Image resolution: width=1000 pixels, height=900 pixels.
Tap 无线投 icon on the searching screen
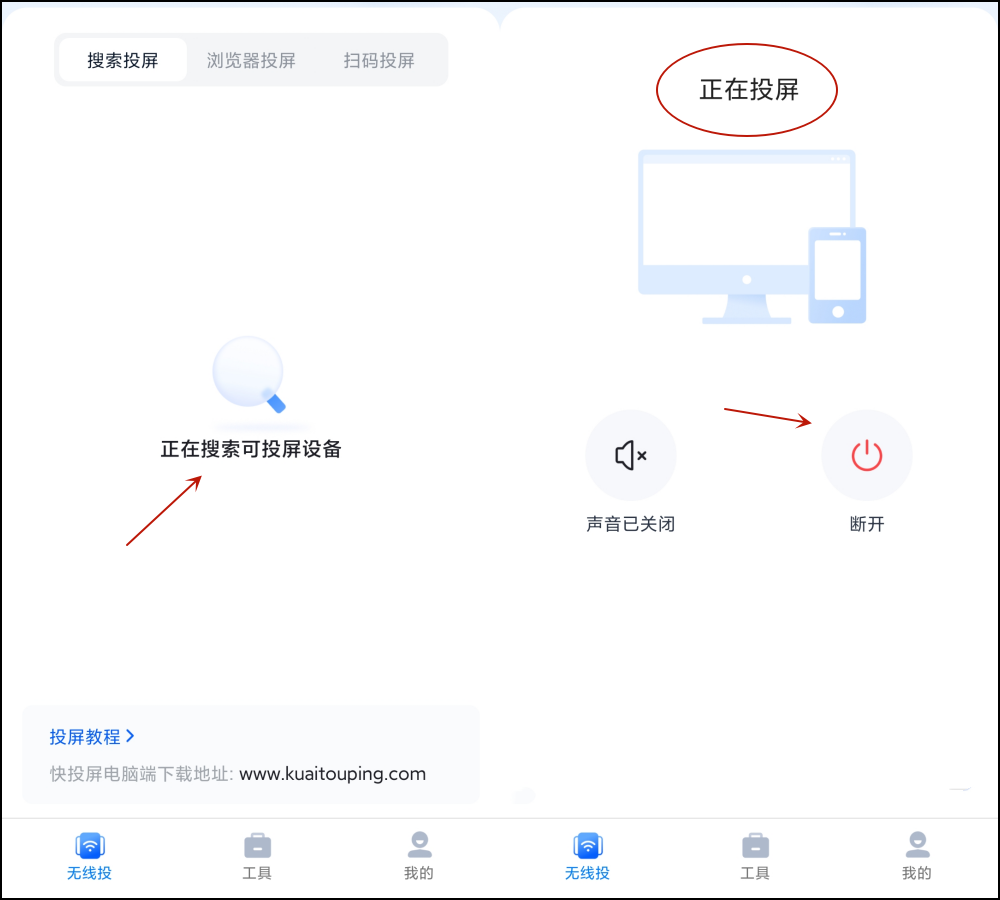click(90, 846)
